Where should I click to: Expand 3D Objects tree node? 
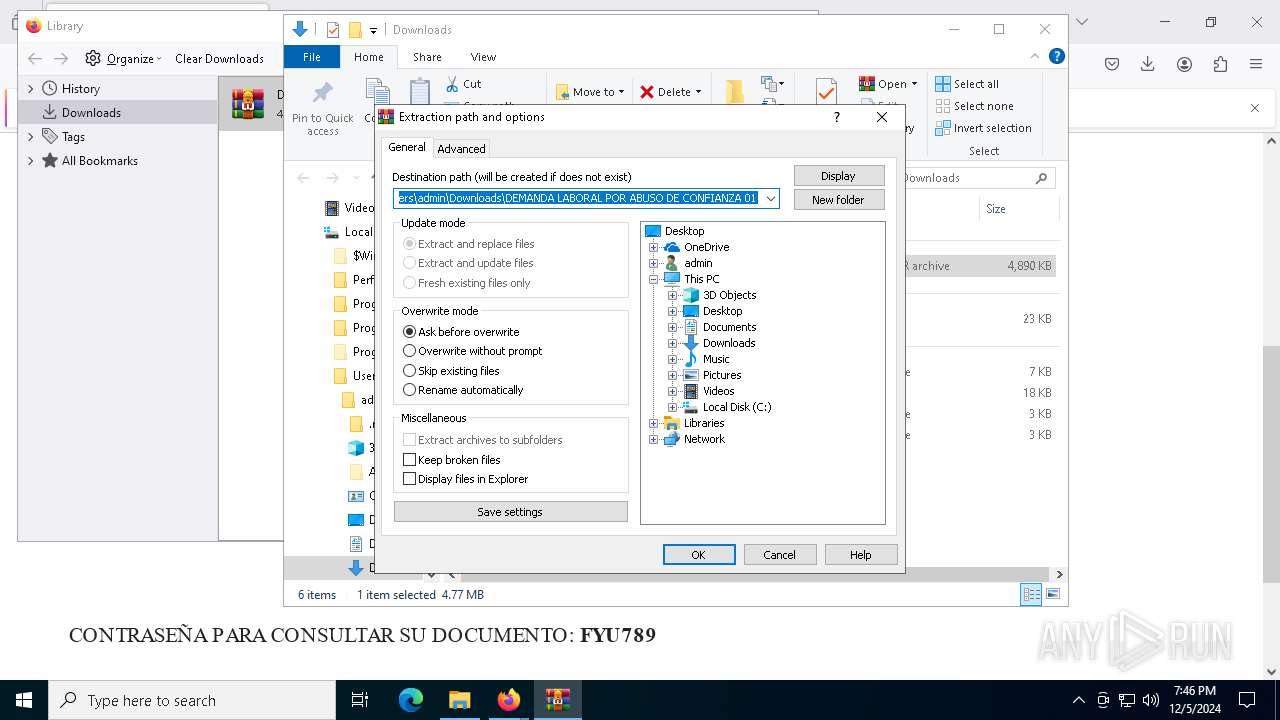pyautogui.click(x=673, y=295)
